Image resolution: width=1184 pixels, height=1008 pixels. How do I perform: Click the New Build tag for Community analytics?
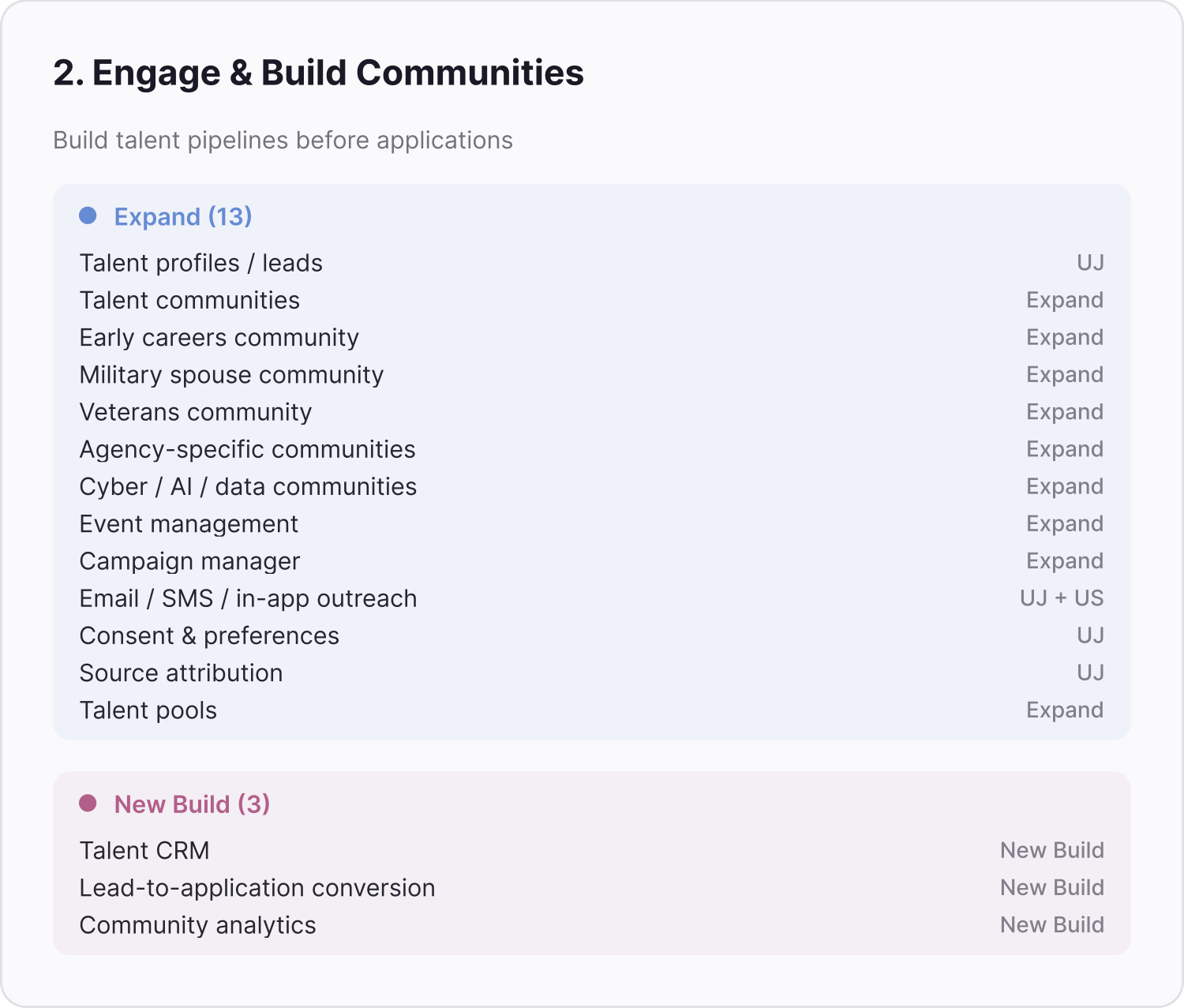[1052, 925]
